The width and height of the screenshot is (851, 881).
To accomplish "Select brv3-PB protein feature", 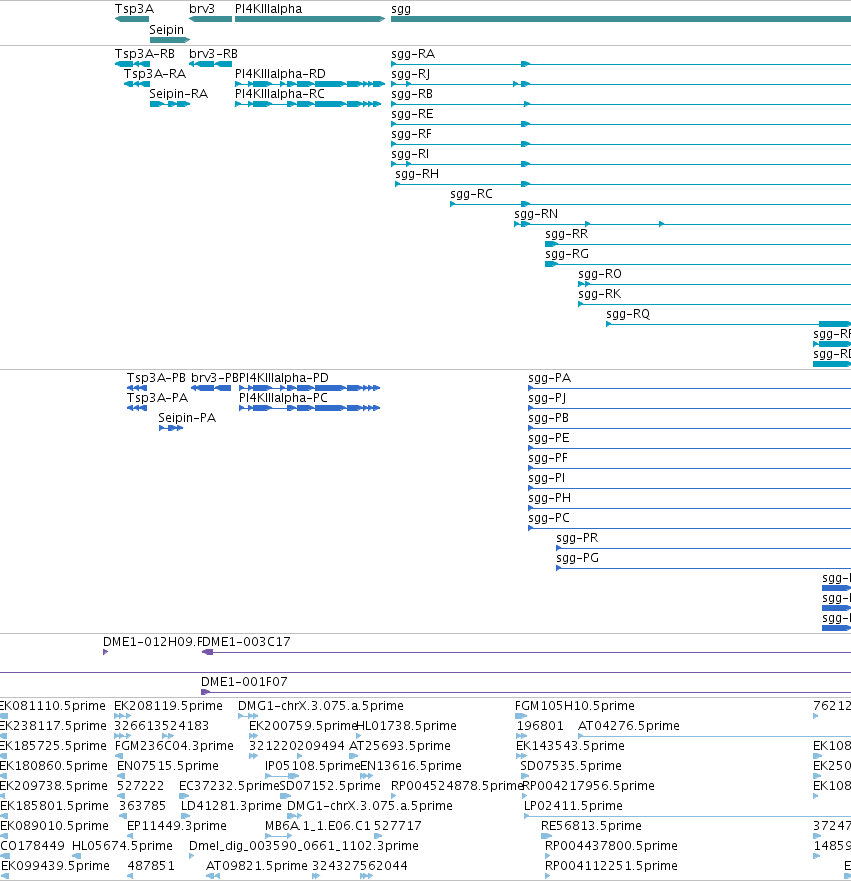I will point(211,388).
